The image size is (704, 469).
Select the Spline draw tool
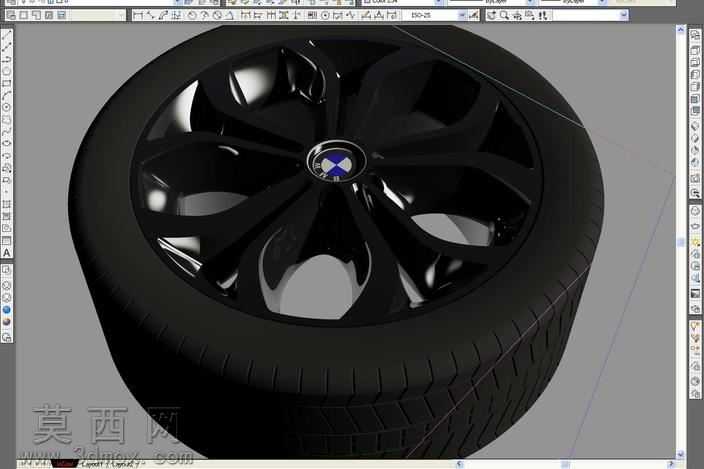(6, 132)
